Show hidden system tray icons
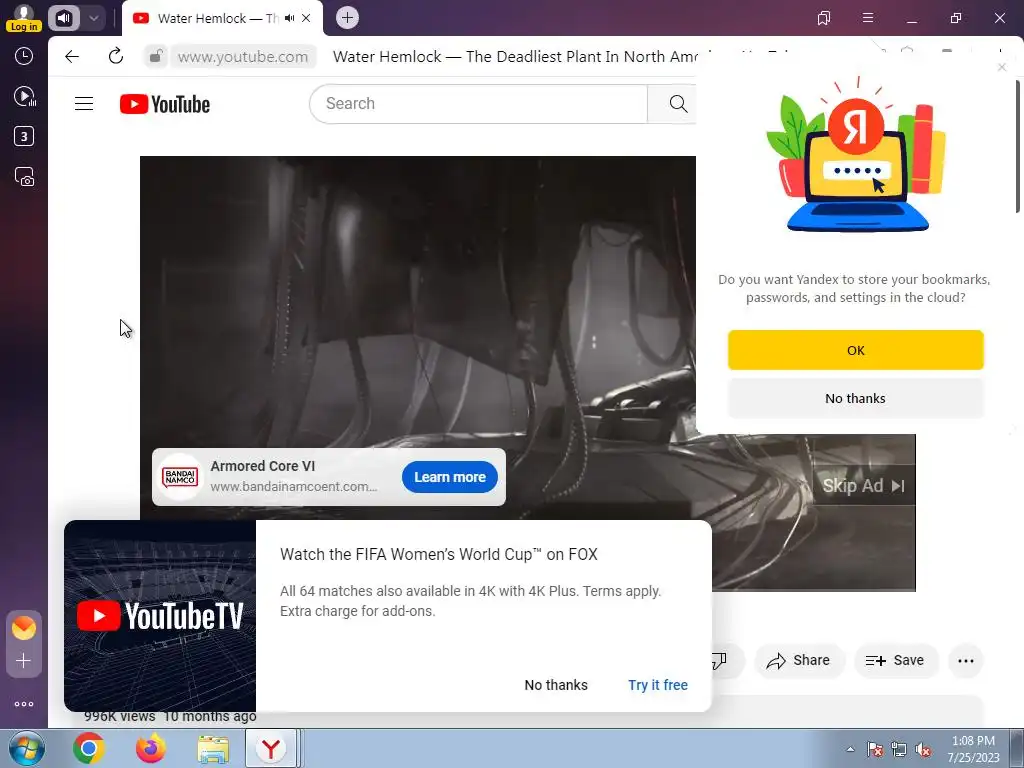Viewport: 1024px width, 768px height. point(850,749)
